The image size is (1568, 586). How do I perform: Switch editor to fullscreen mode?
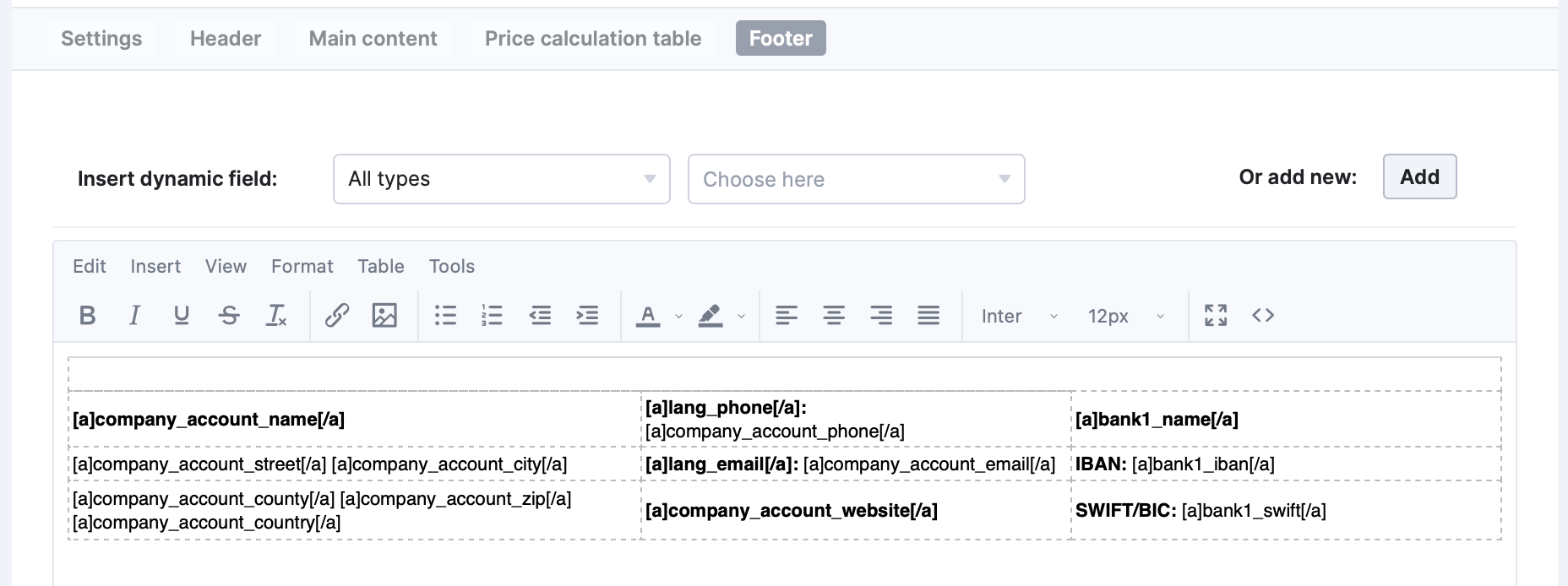[1216, 316]
